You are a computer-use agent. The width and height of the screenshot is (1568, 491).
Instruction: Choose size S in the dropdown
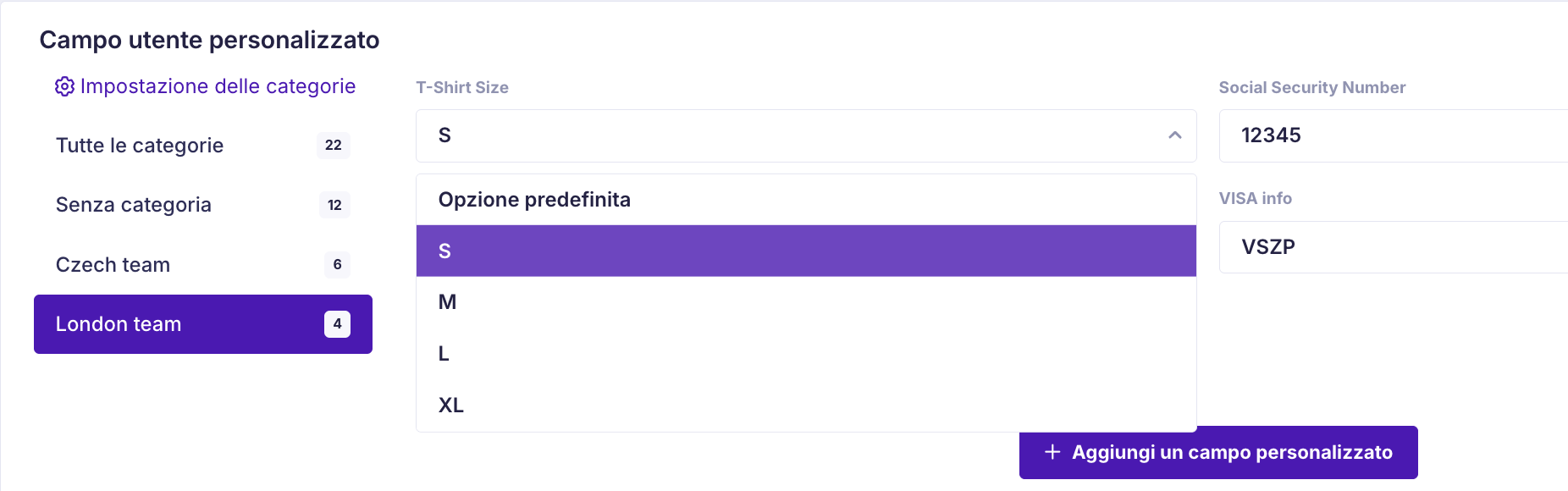point(806,251)
